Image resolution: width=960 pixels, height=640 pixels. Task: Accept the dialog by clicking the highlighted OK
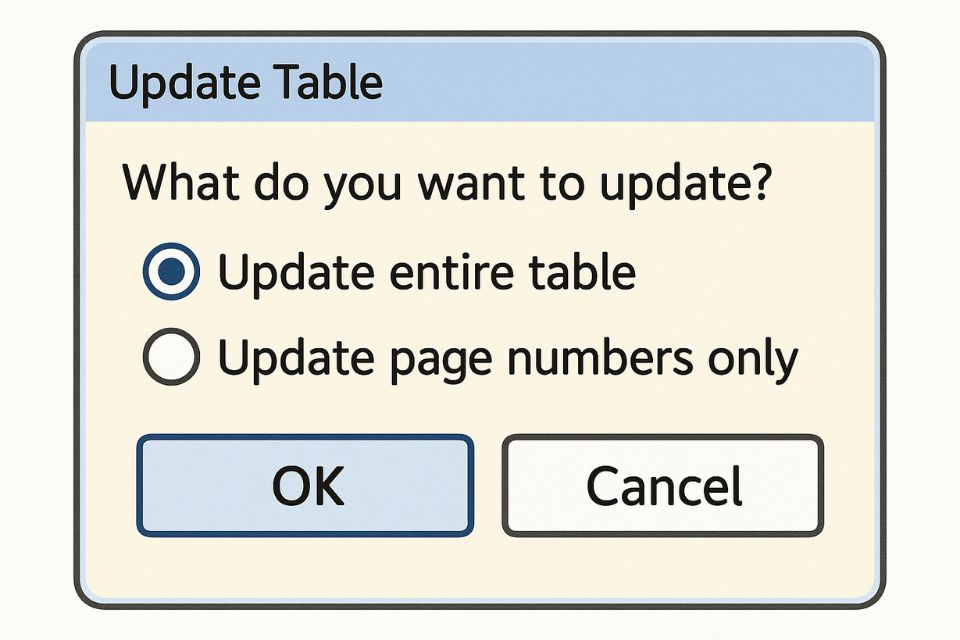(304, 485)
